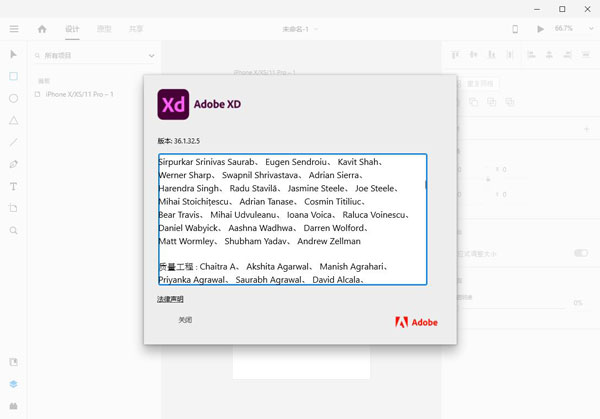Switch to the Prototype tab
This screenshot has height=419, width=600.
[104, 29]
